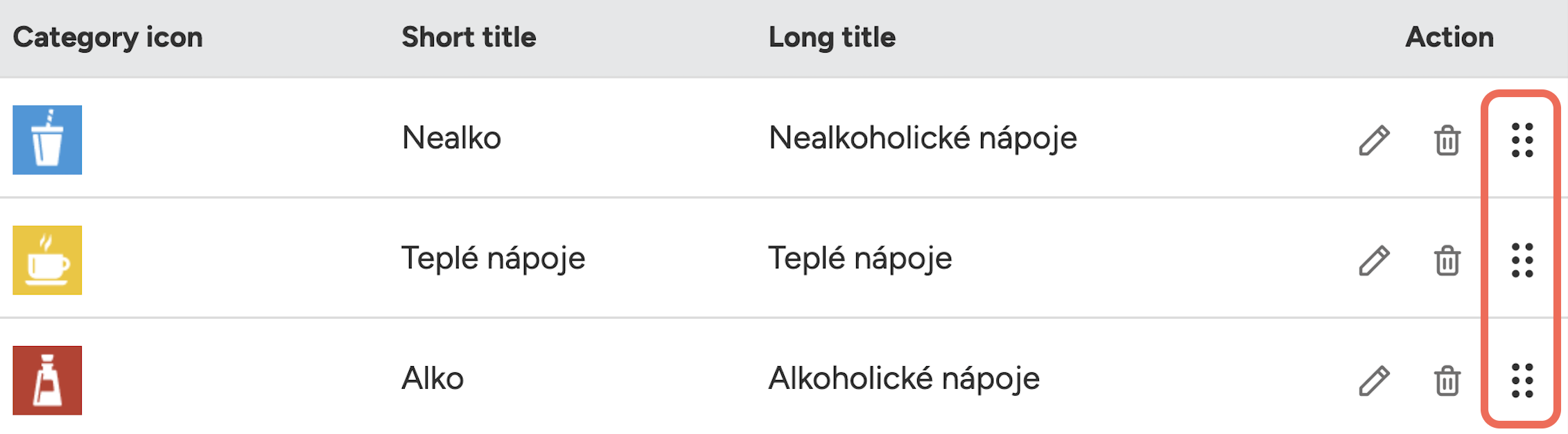The image size is (1568, 434).
Task: Select the yellow coffee cup icon
Action: point(47,260)
